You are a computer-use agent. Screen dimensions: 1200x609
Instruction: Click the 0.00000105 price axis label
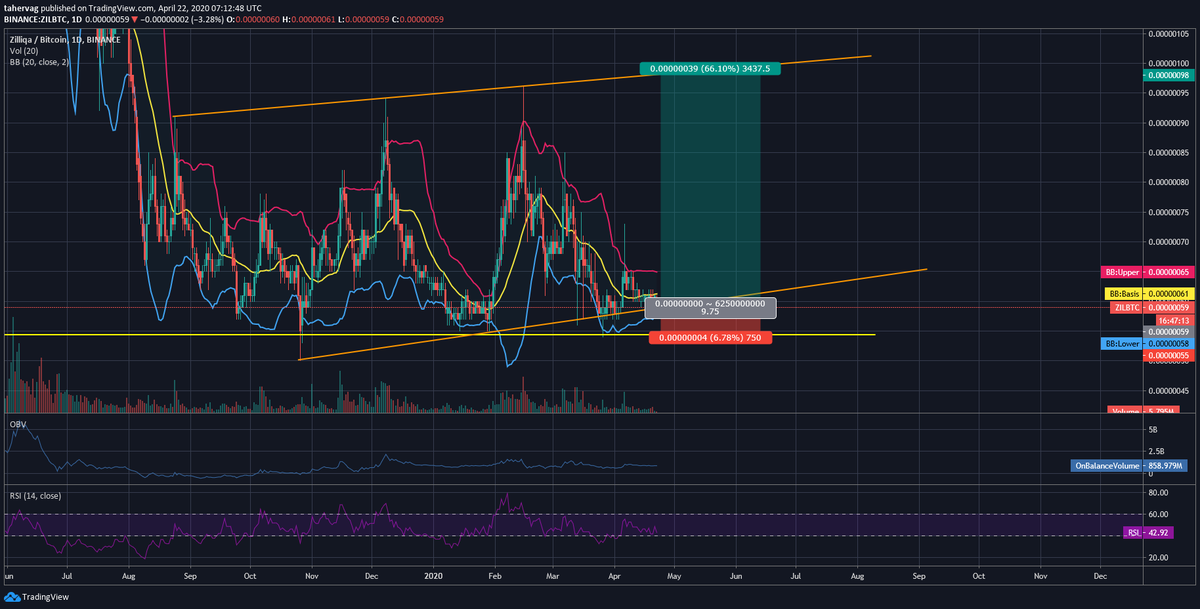tap(1167, 34)
